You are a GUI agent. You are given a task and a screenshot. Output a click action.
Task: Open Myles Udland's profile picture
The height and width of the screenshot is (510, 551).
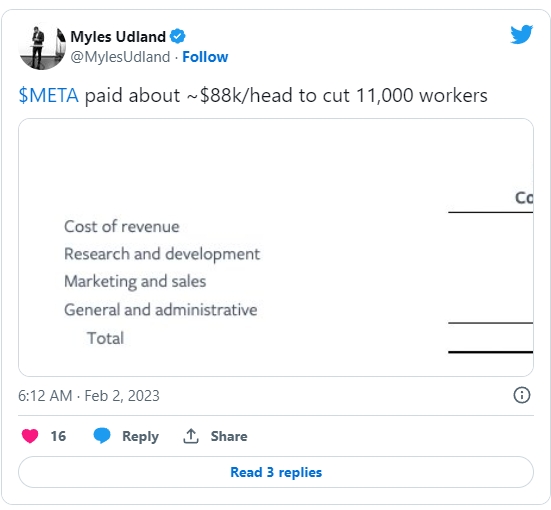click(42, 47)
